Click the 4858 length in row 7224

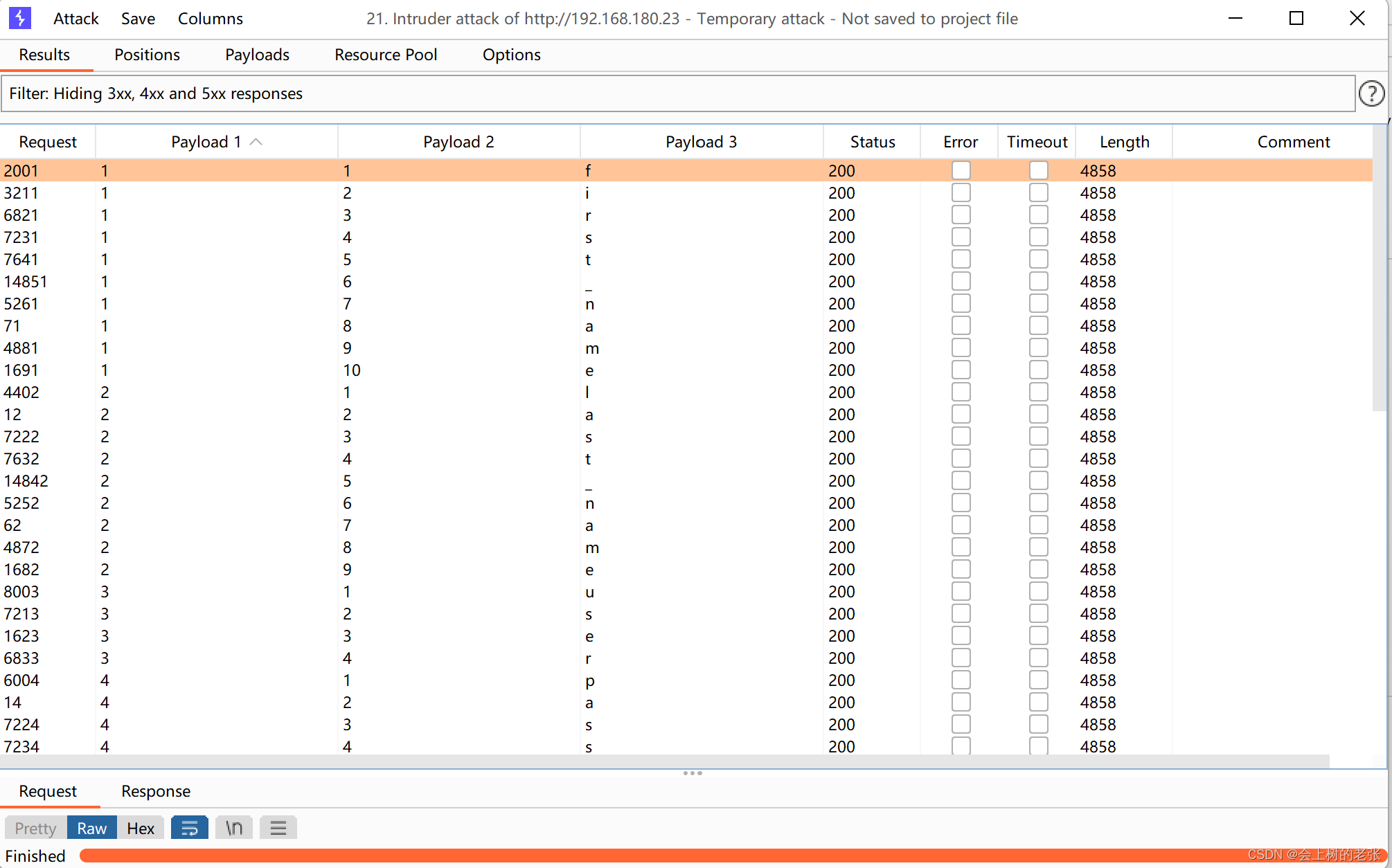[1098, 725]
